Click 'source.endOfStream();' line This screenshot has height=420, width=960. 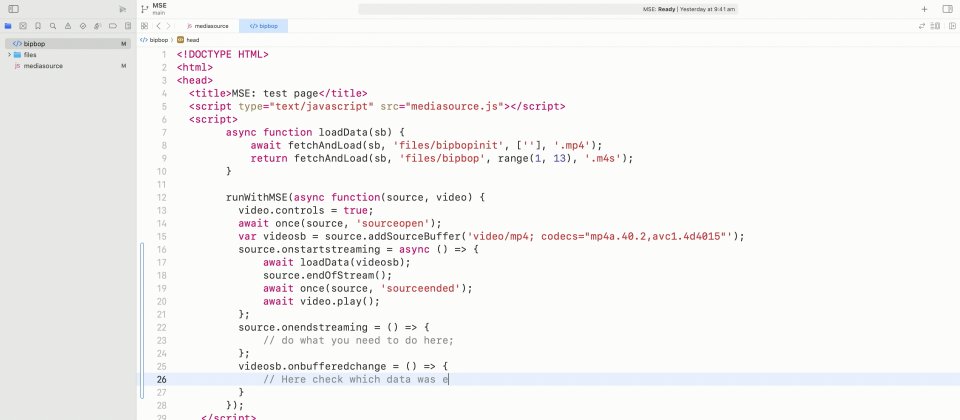coord(328,276)
